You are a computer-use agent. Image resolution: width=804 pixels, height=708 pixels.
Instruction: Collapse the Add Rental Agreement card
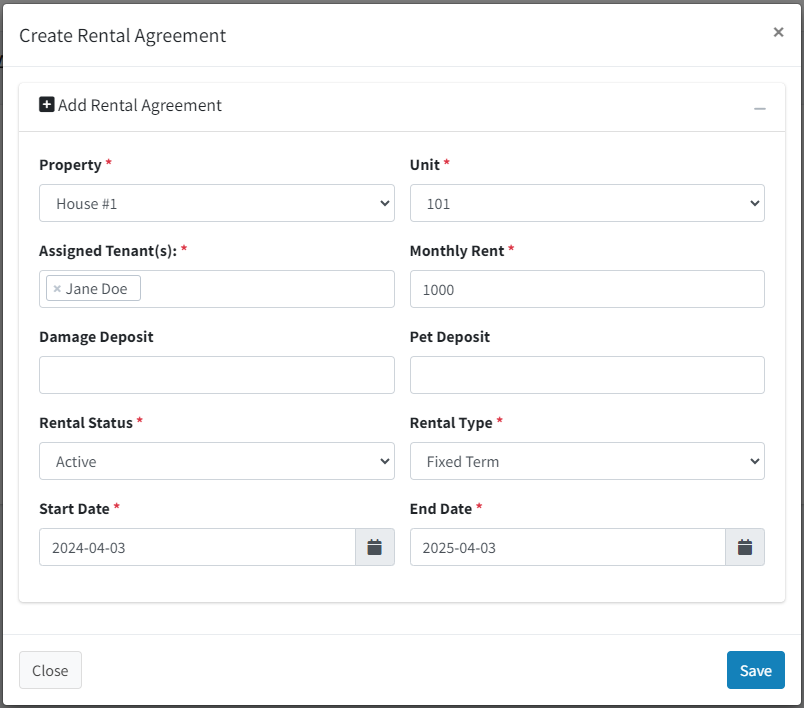tap(759, 108)
